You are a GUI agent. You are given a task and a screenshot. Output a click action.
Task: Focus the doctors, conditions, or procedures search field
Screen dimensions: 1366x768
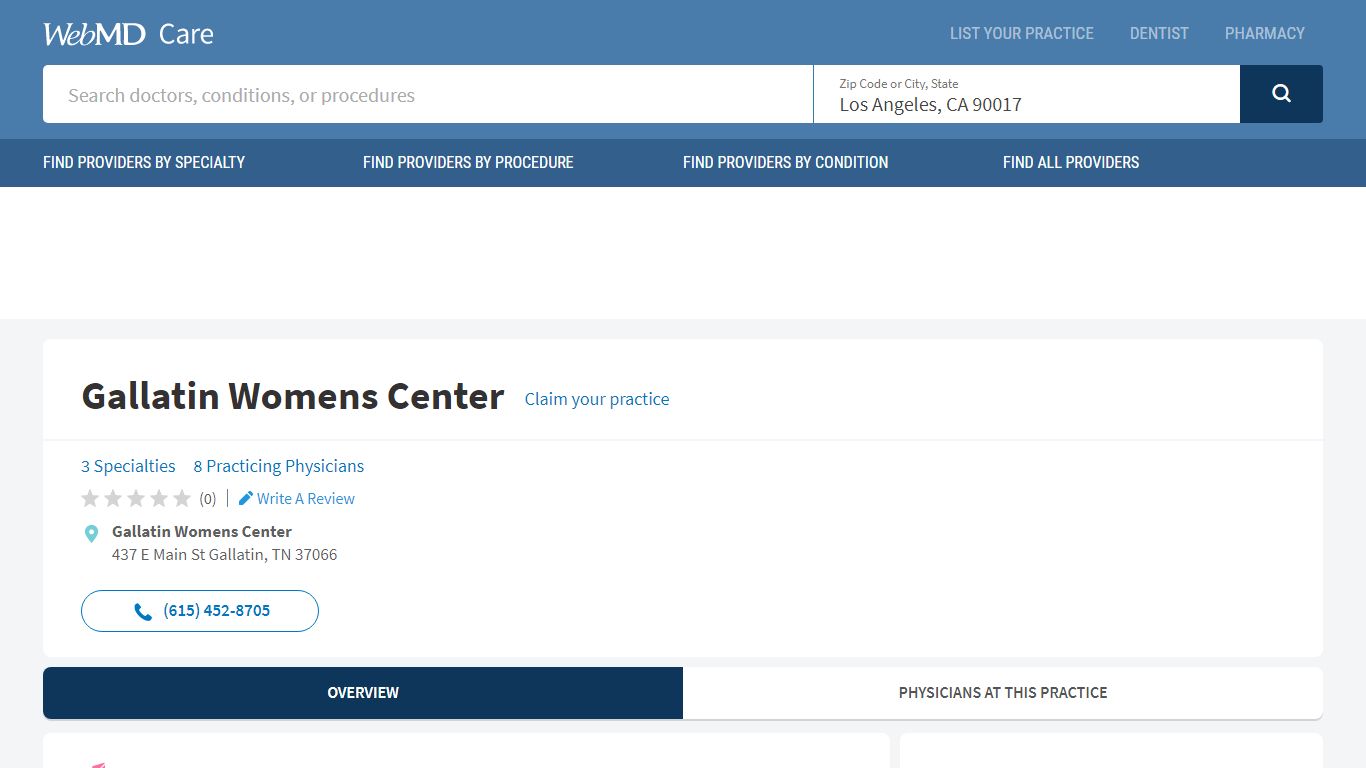pyautogui.click(x=428, y=94)
